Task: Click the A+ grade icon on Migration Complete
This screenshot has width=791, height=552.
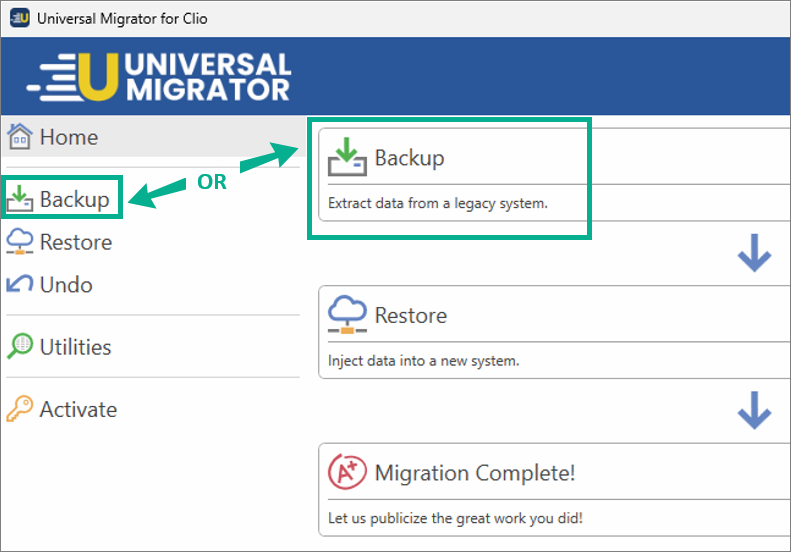Action: [347, 472]
